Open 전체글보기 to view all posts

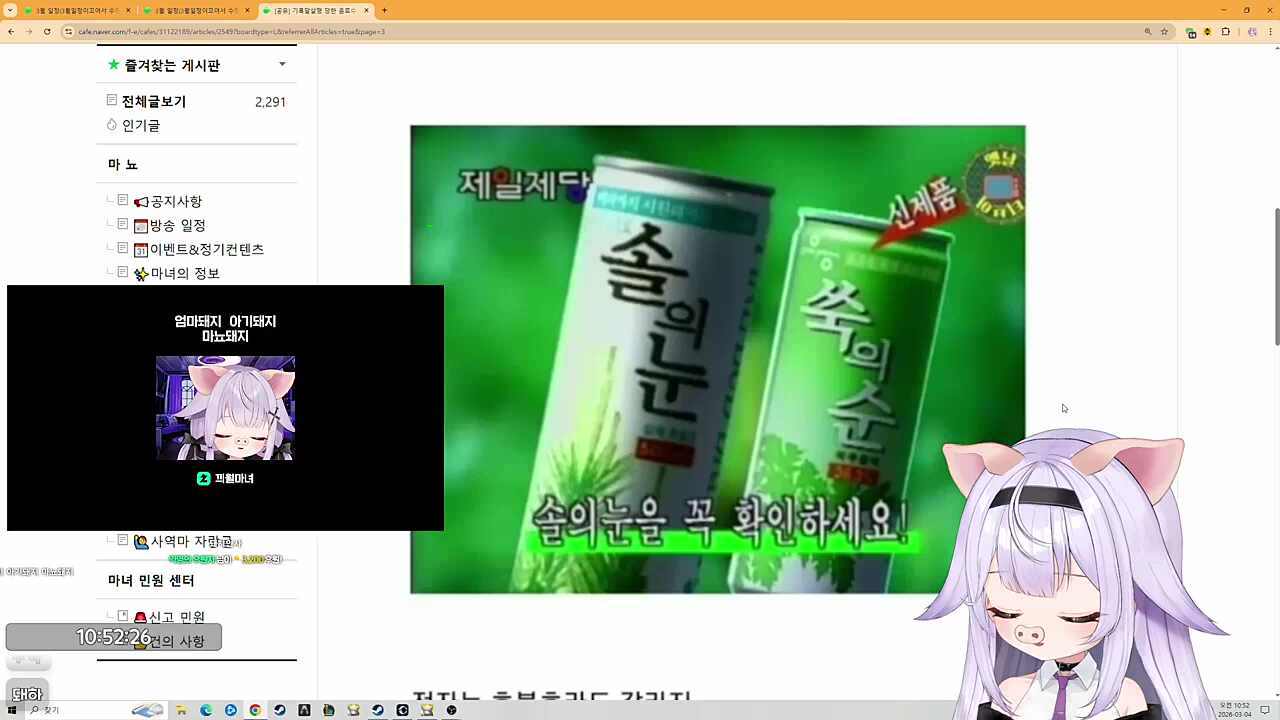(x=152, y=101)
